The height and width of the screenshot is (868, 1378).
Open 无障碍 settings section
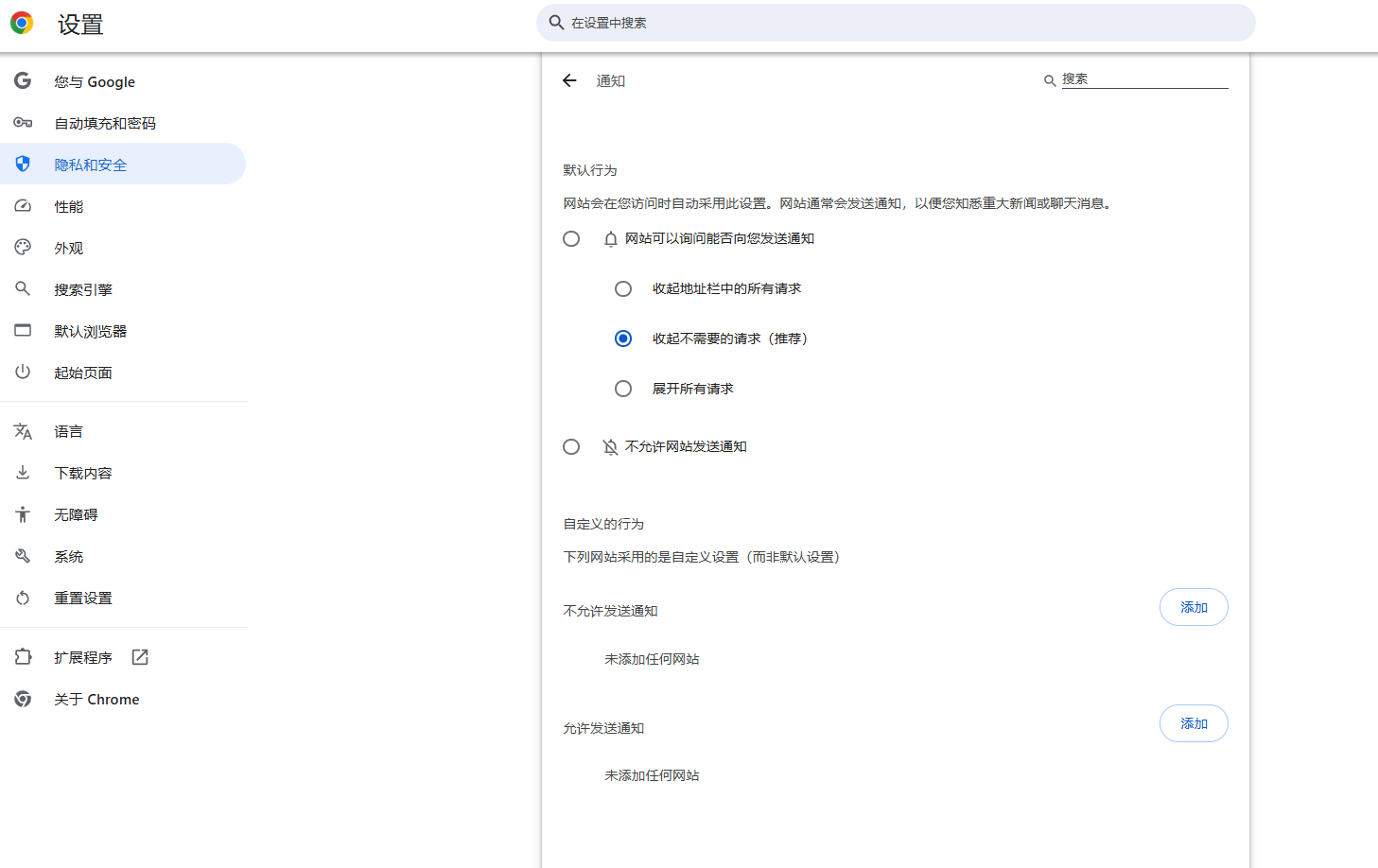tap(123, 514)
